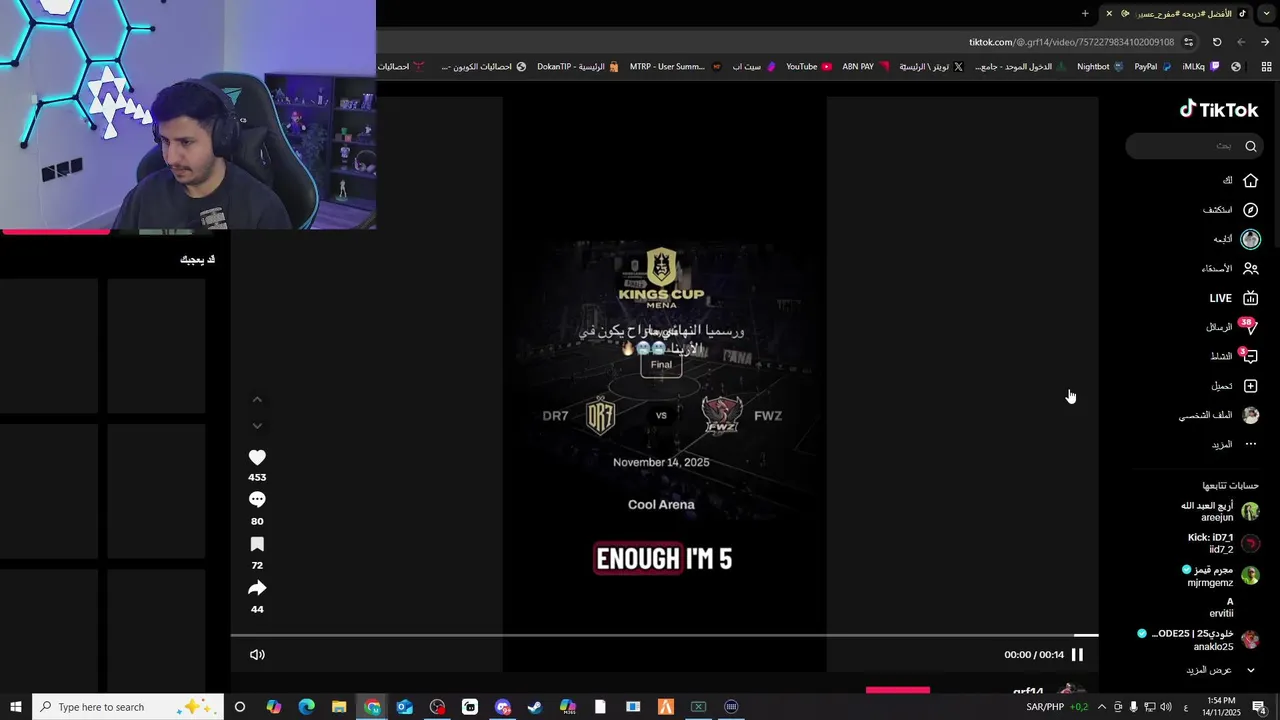1280x720 pixels.
Task: Open the apps grid icon in bookmarks bar
Action: coord(1266,67)
